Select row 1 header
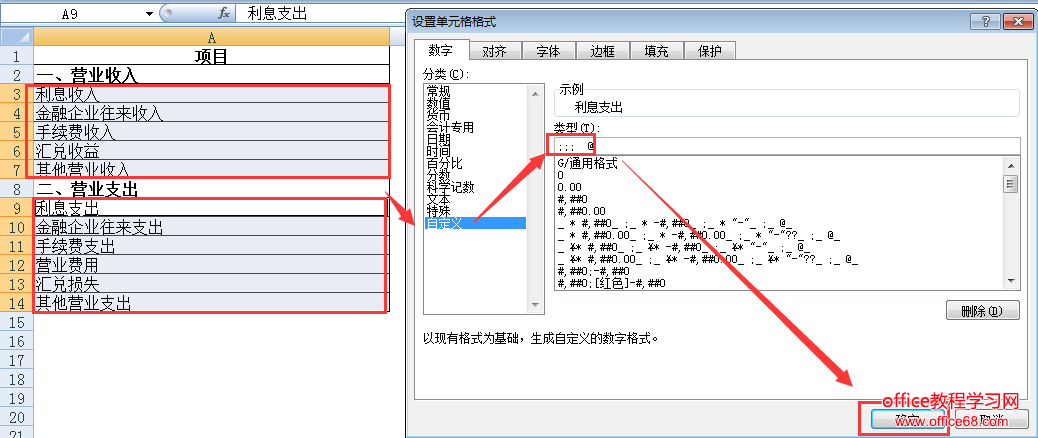 click(x=17, y=56)
